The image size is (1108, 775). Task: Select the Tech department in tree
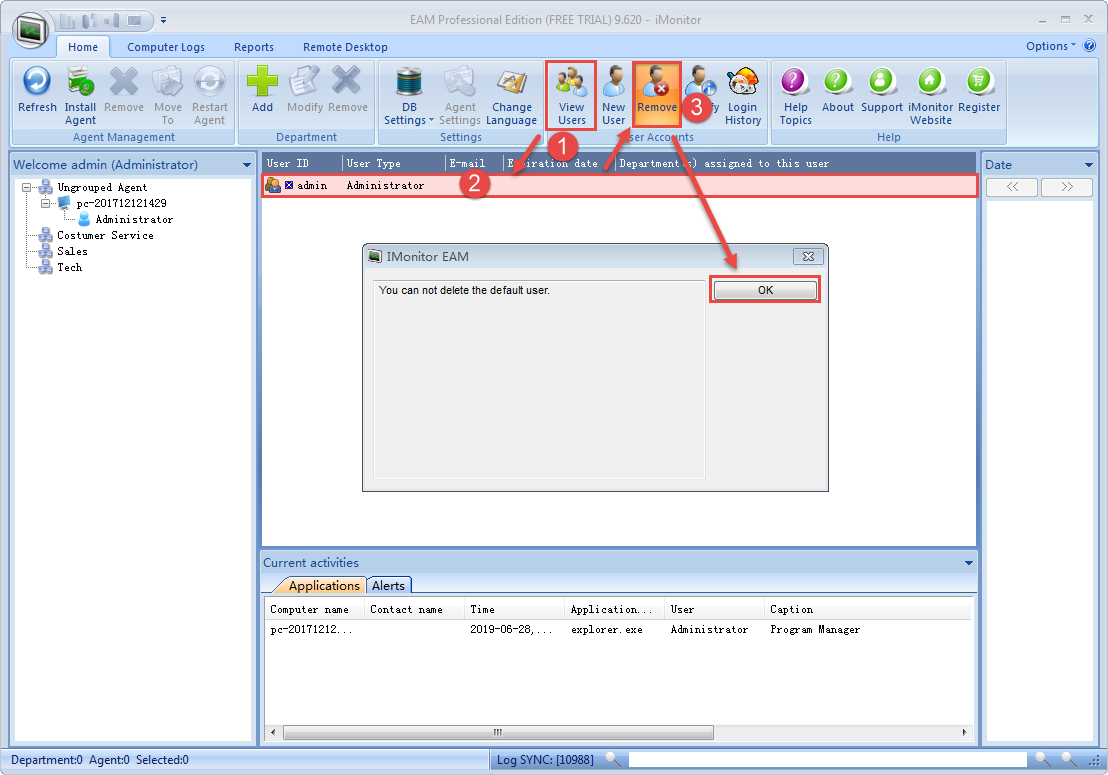pos(69,267)
